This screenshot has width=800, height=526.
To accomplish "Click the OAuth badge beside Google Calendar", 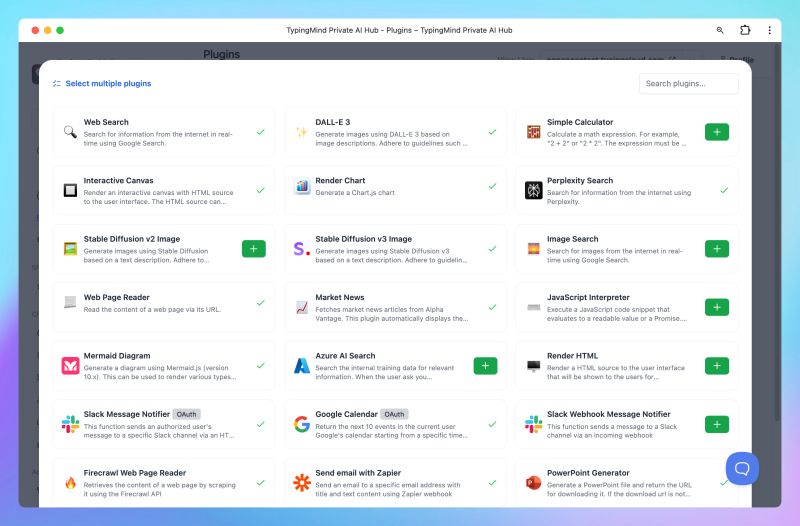I will pos(394,414).
